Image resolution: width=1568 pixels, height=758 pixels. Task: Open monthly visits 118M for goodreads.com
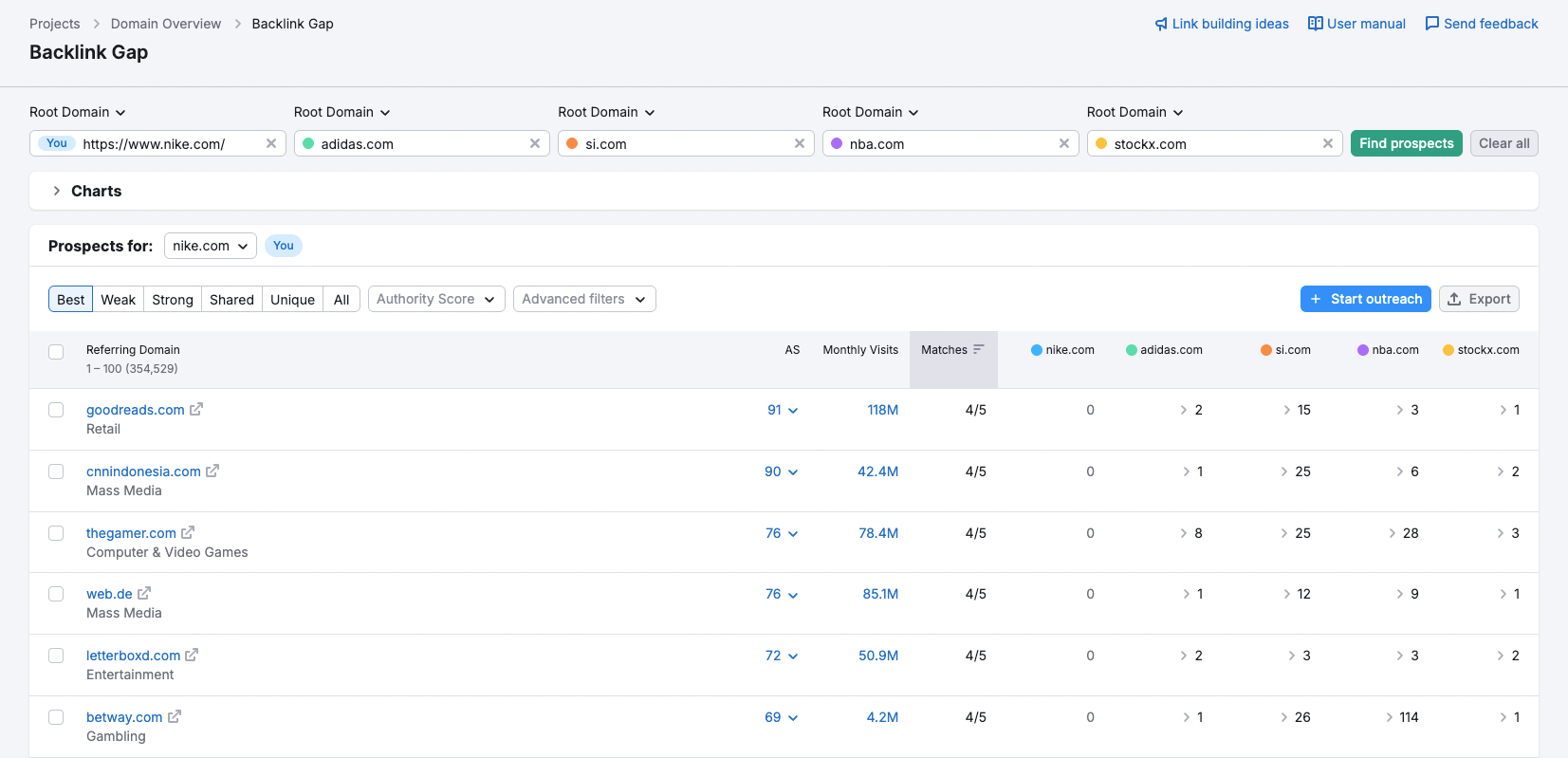point(882,410)
